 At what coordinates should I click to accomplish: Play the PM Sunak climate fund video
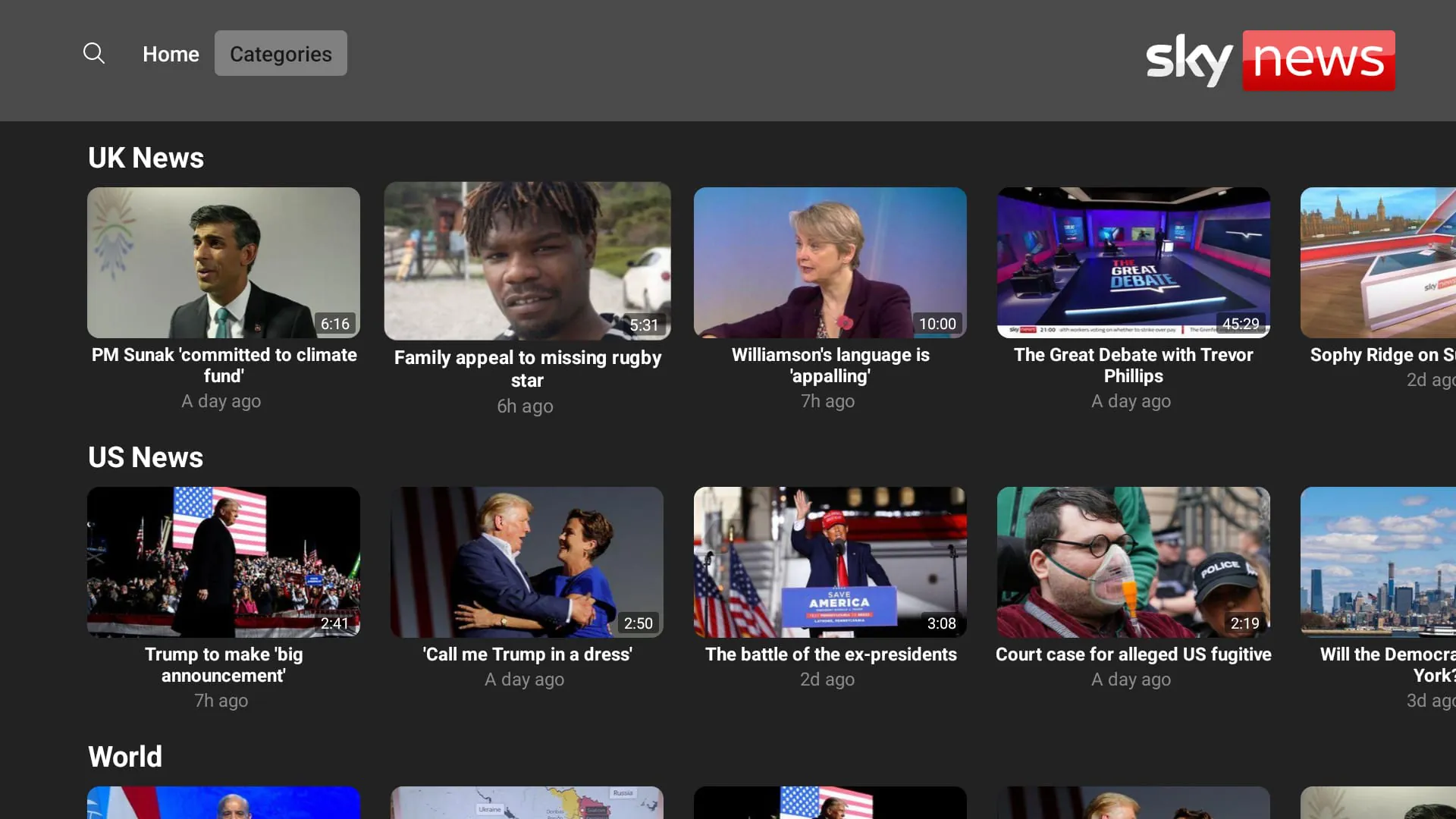coord(224,262)
